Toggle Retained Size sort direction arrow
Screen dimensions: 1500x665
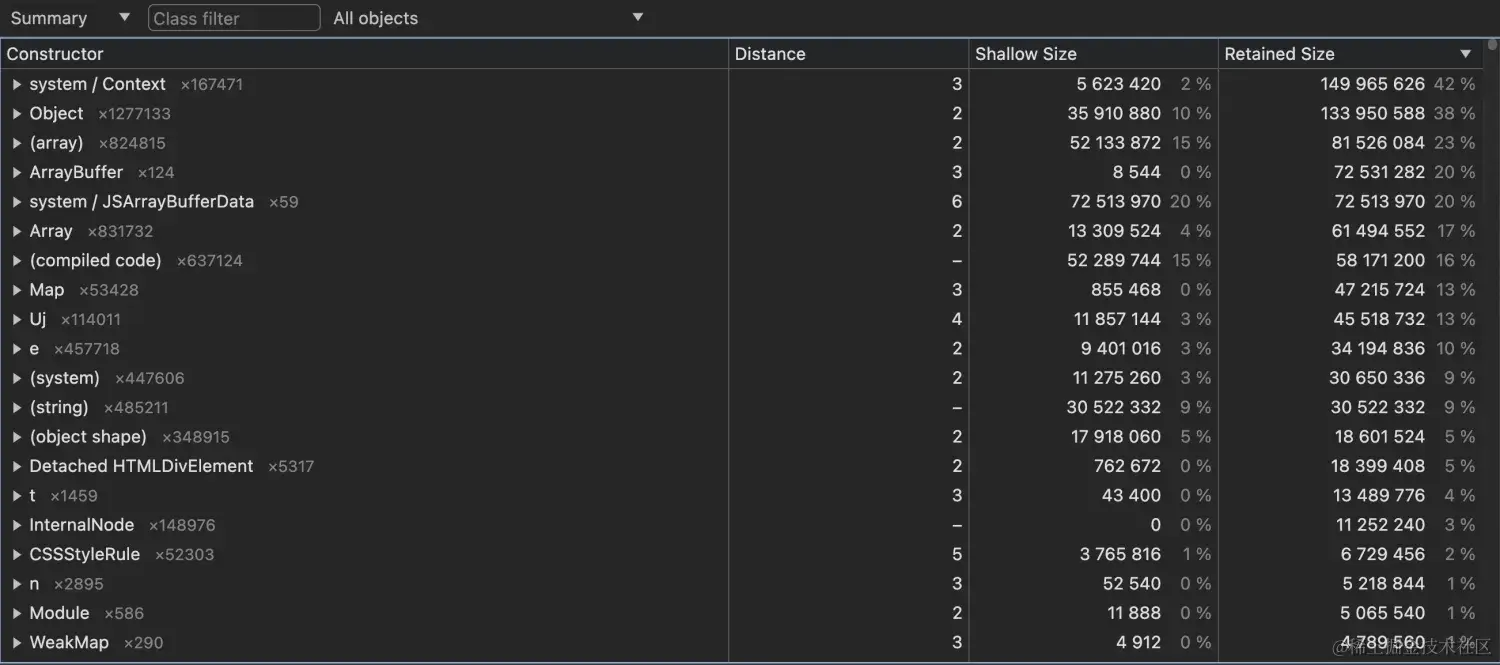[x=1465, y=54]
